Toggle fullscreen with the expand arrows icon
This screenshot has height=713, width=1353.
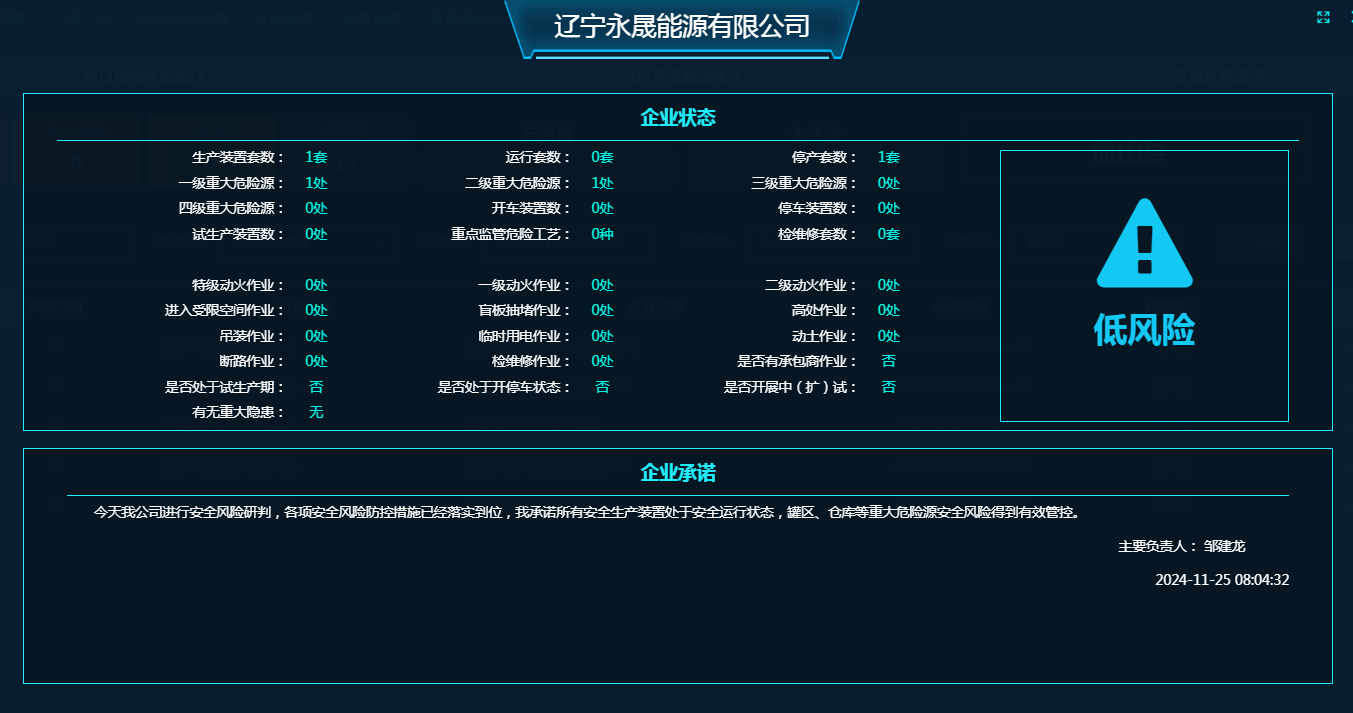(x=1323, y=17)
